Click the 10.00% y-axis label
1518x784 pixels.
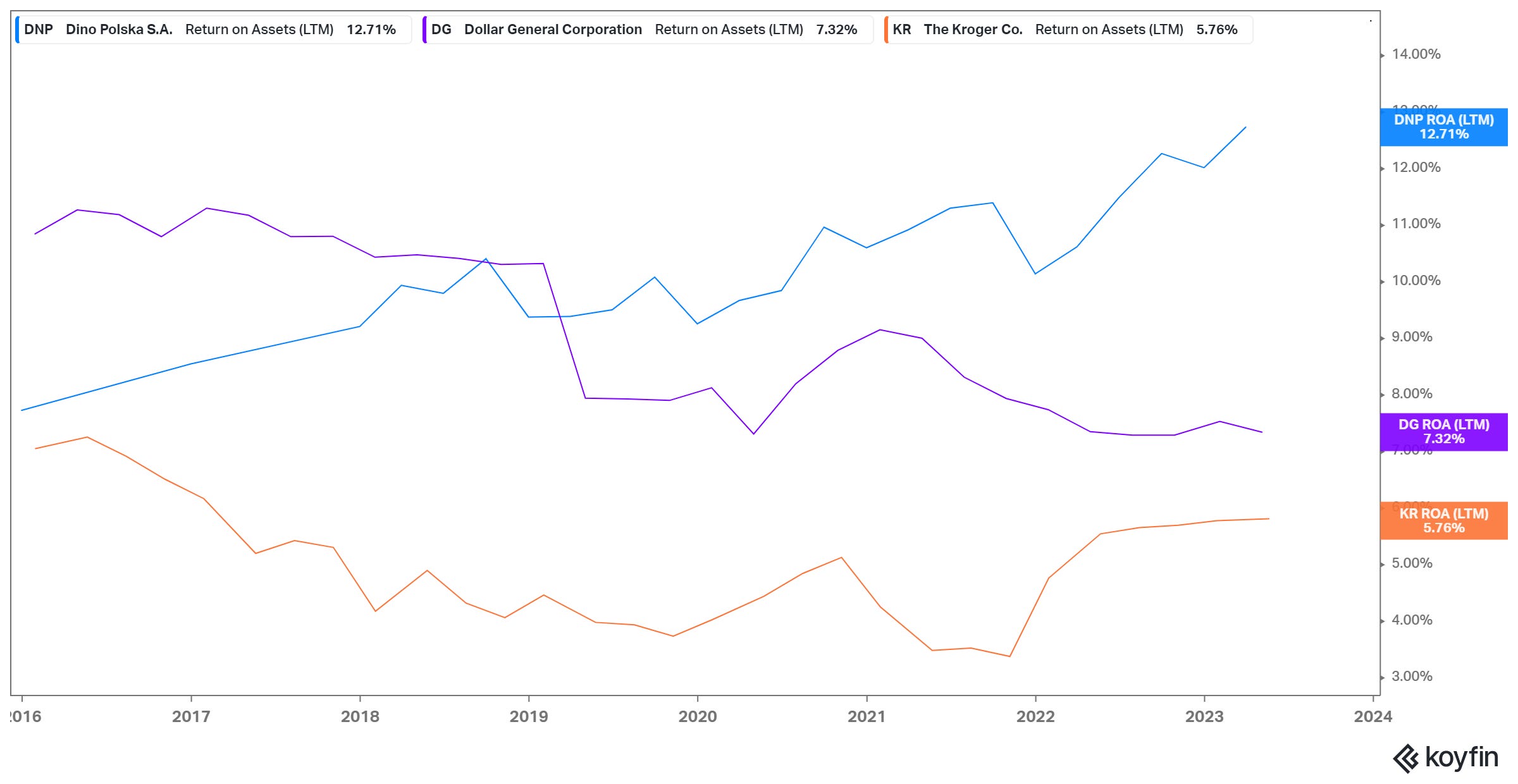coord(1416,281)
